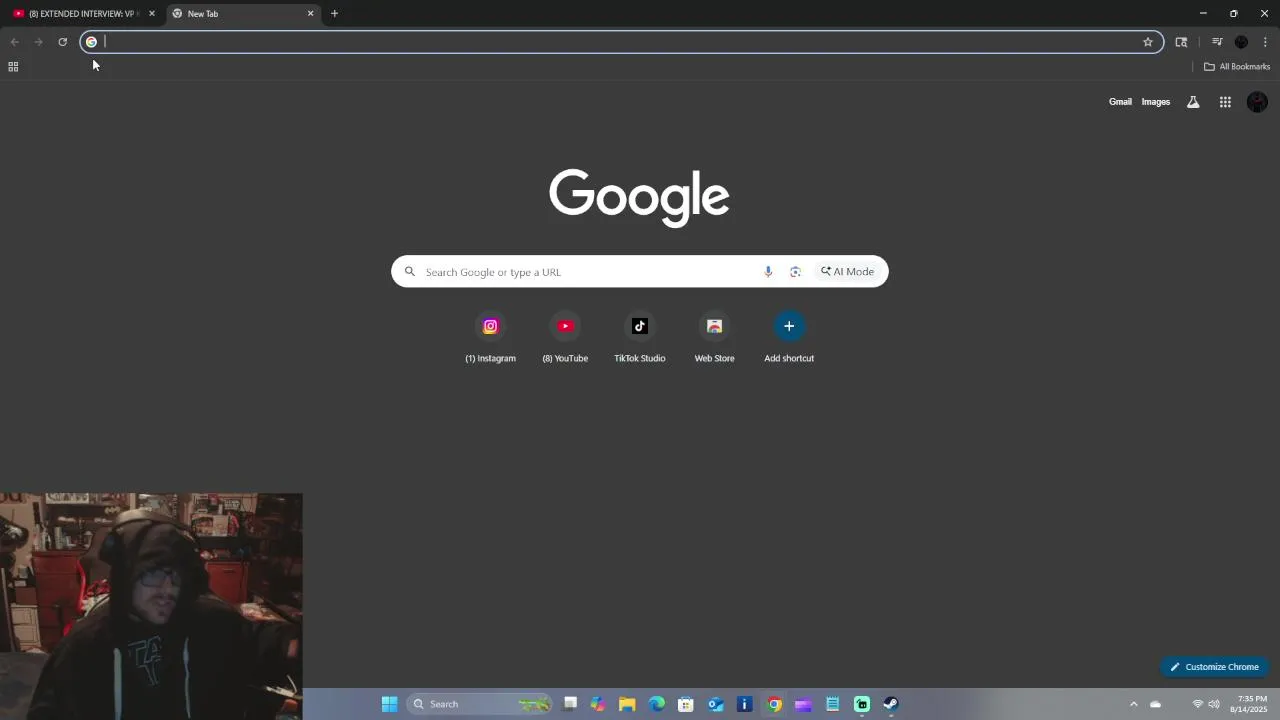Screen dimensions: 1280x720
Task: Close the EXTENDED INTERVIEW tab
Action: pyautogui.click(x=152, y=14)
